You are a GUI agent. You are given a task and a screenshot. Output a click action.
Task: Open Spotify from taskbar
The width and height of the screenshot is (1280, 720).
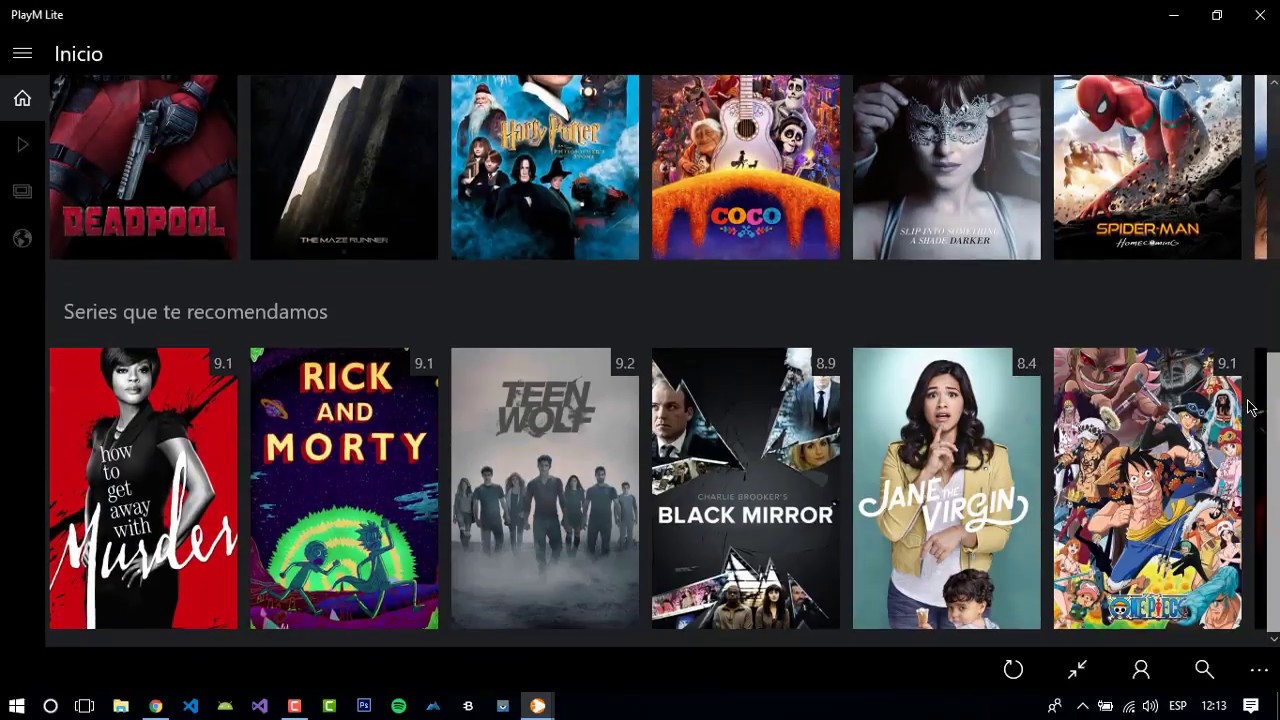click(x=399, y=706)
